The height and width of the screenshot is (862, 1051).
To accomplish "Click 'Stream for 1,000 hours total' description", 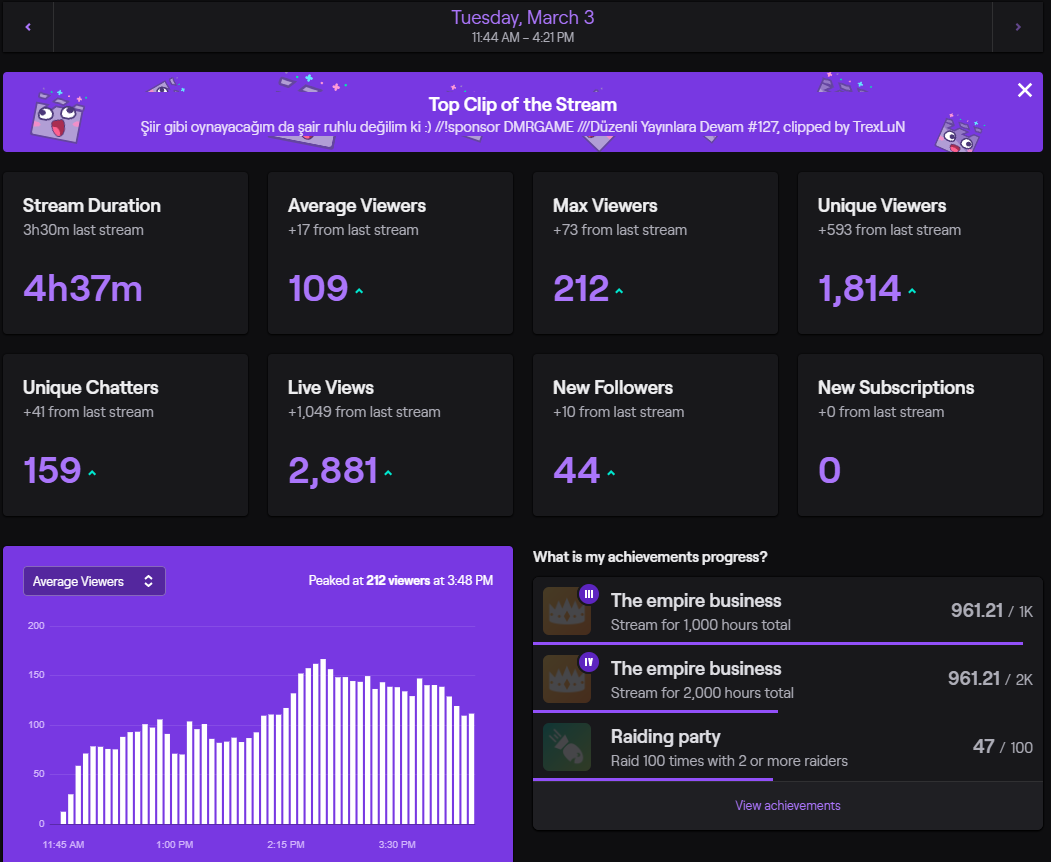I will pyautogui.click(x=700, y=625).
